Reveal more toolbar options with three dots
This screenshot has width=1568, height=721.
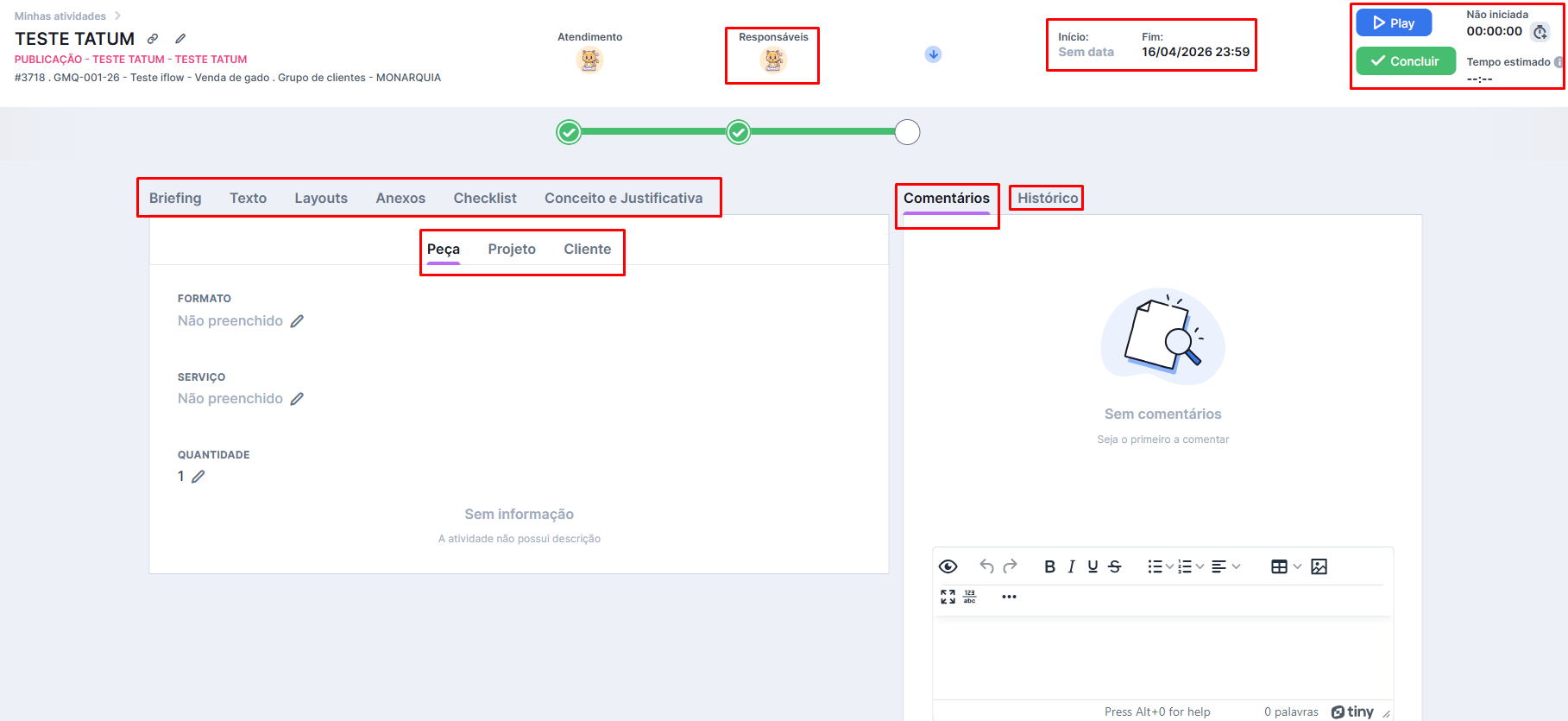coord(1009,597)
